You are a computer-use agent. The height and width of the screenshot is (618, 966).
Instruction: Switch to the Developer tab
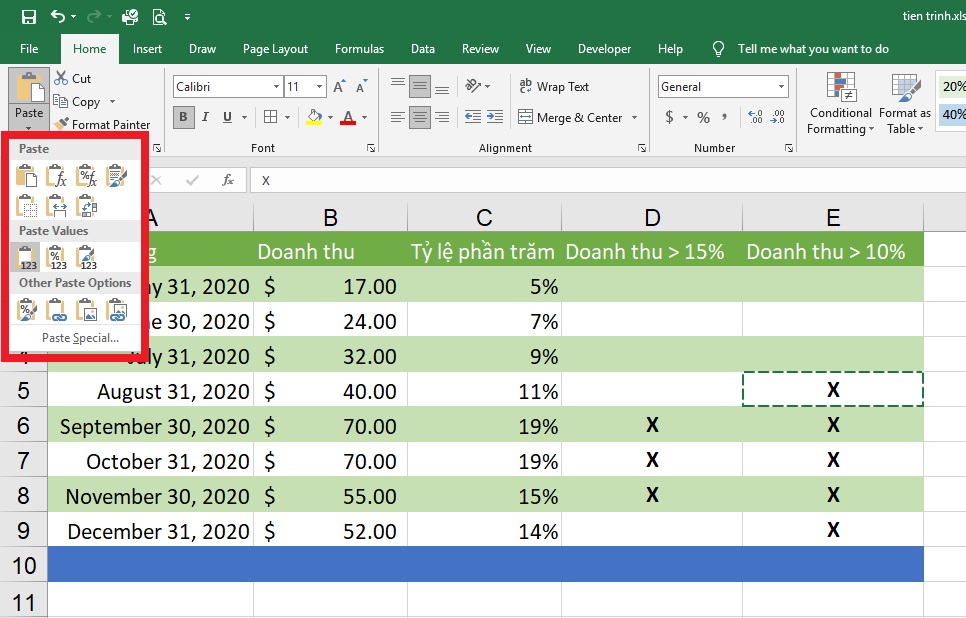click(604, 49)
